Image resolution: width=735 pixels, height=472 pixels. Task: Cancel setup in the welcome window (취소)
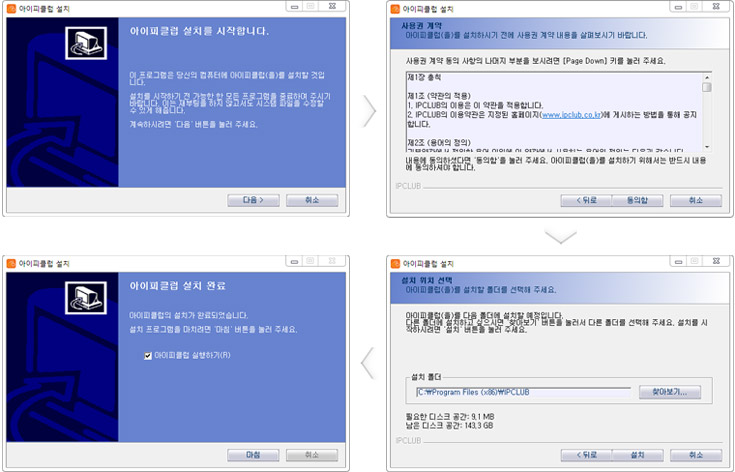(312, 200)
